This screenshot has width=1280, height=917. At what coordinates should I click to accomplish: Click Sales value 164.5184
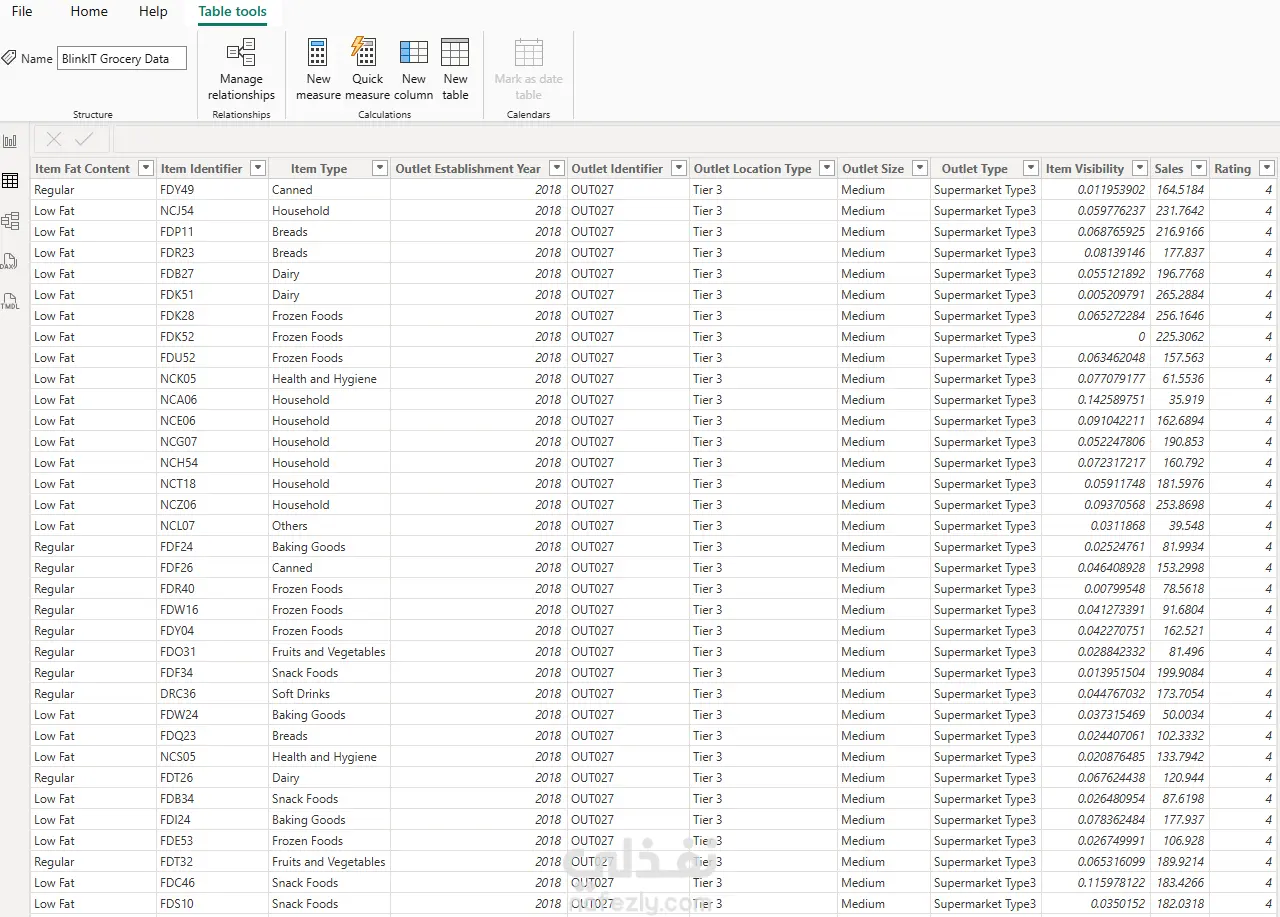1179,190
